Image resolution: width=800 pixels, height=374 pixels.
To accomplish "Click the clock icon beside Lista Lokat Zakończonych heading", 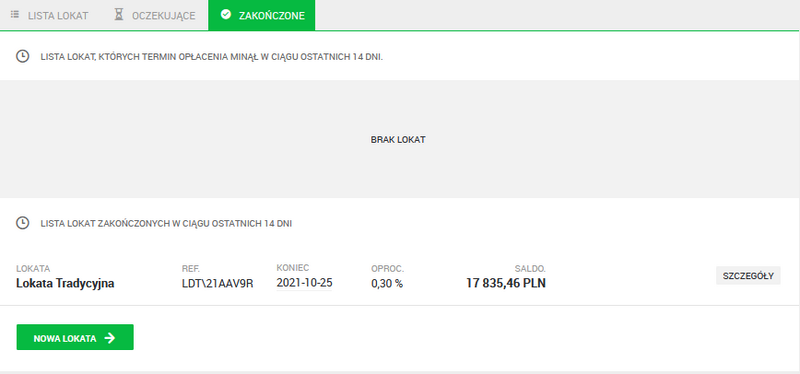I will tap(22, 223).
